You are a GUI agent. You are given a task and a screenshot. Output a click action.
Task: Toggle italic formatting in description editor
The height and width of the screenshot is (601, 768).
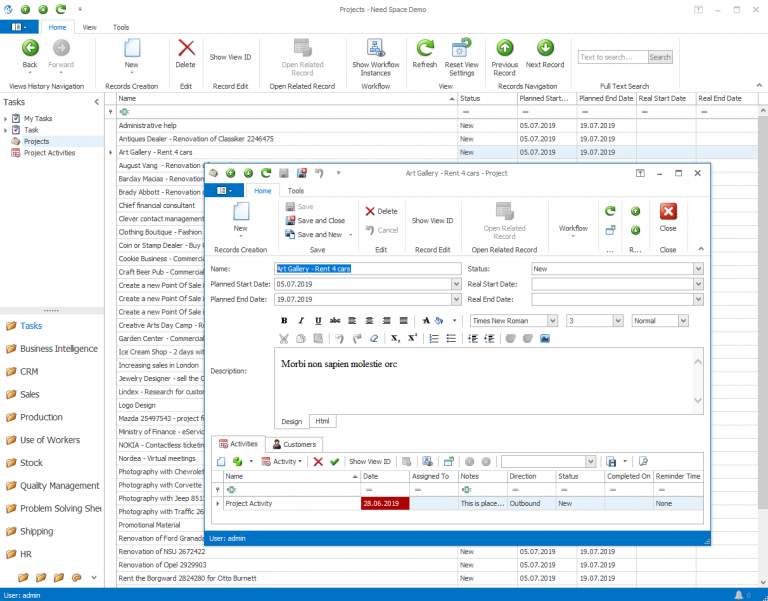301,321
